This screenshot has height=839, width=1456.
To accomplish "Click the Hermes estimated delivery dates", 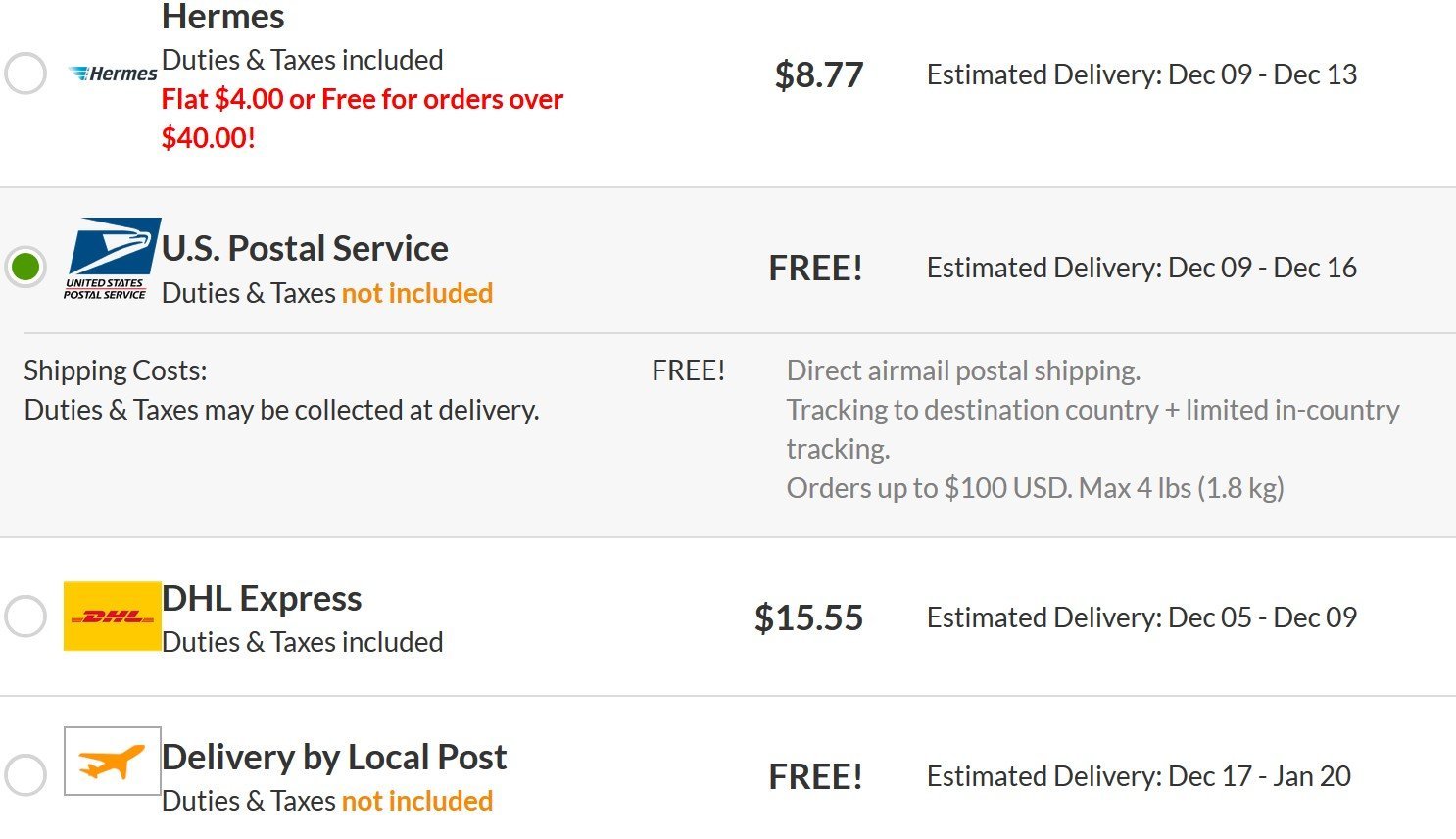I will pos(1141,74).
